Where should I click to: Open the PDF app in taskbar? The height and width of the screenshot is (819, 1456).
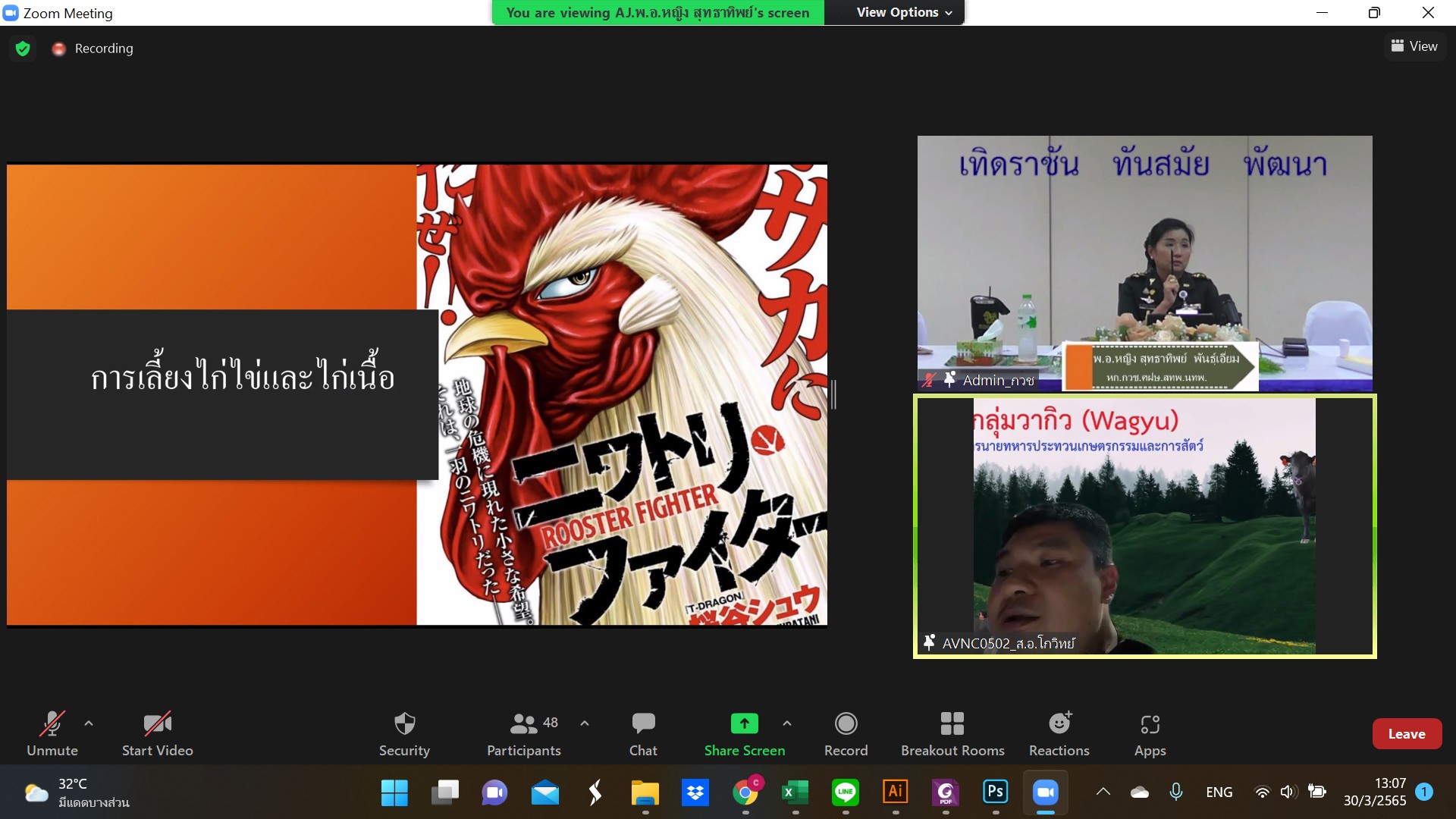click(x=946, y=792)
